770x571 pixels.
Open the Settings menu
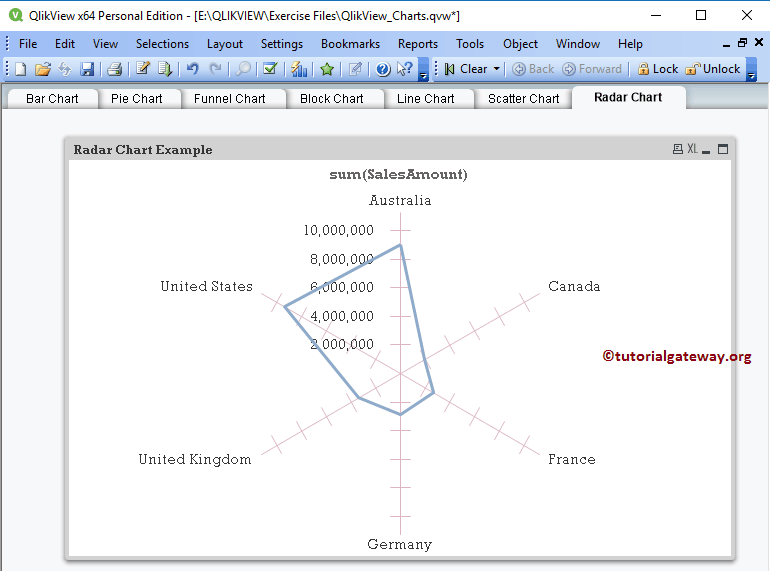pos(282,44)
